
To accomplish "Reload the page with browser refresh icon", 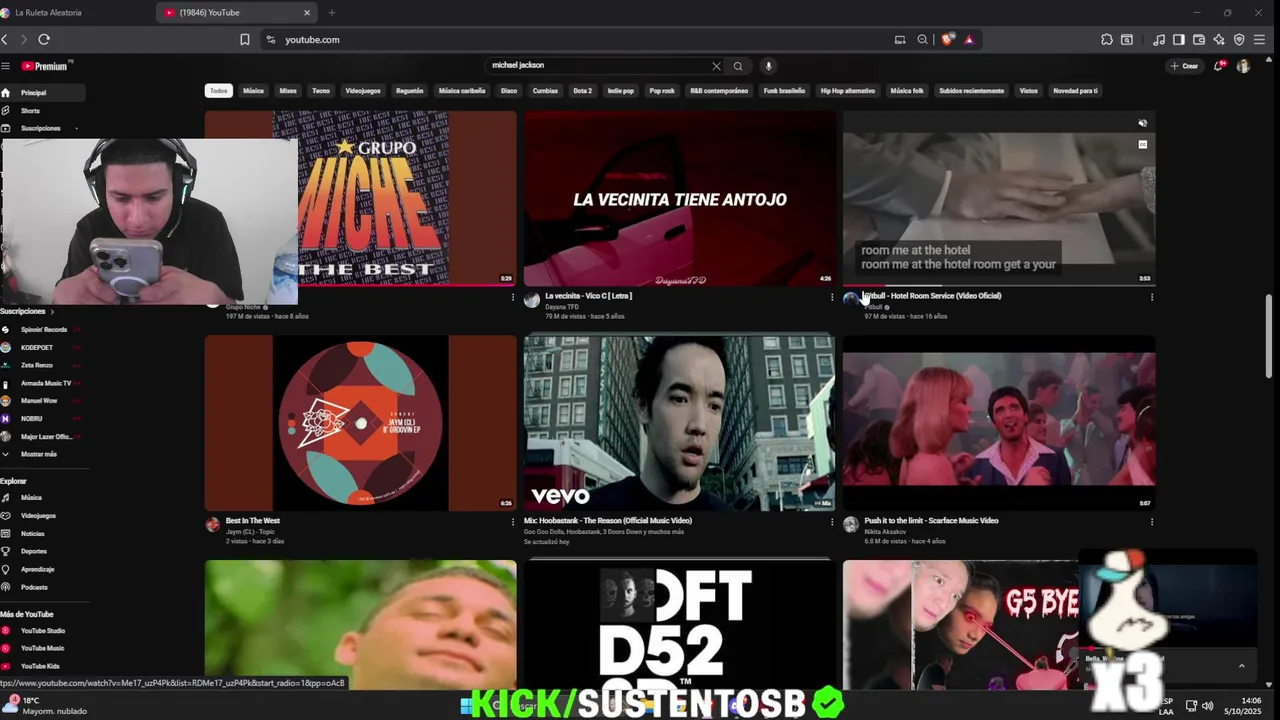I will pyautogui.click(x=44, y=39).
